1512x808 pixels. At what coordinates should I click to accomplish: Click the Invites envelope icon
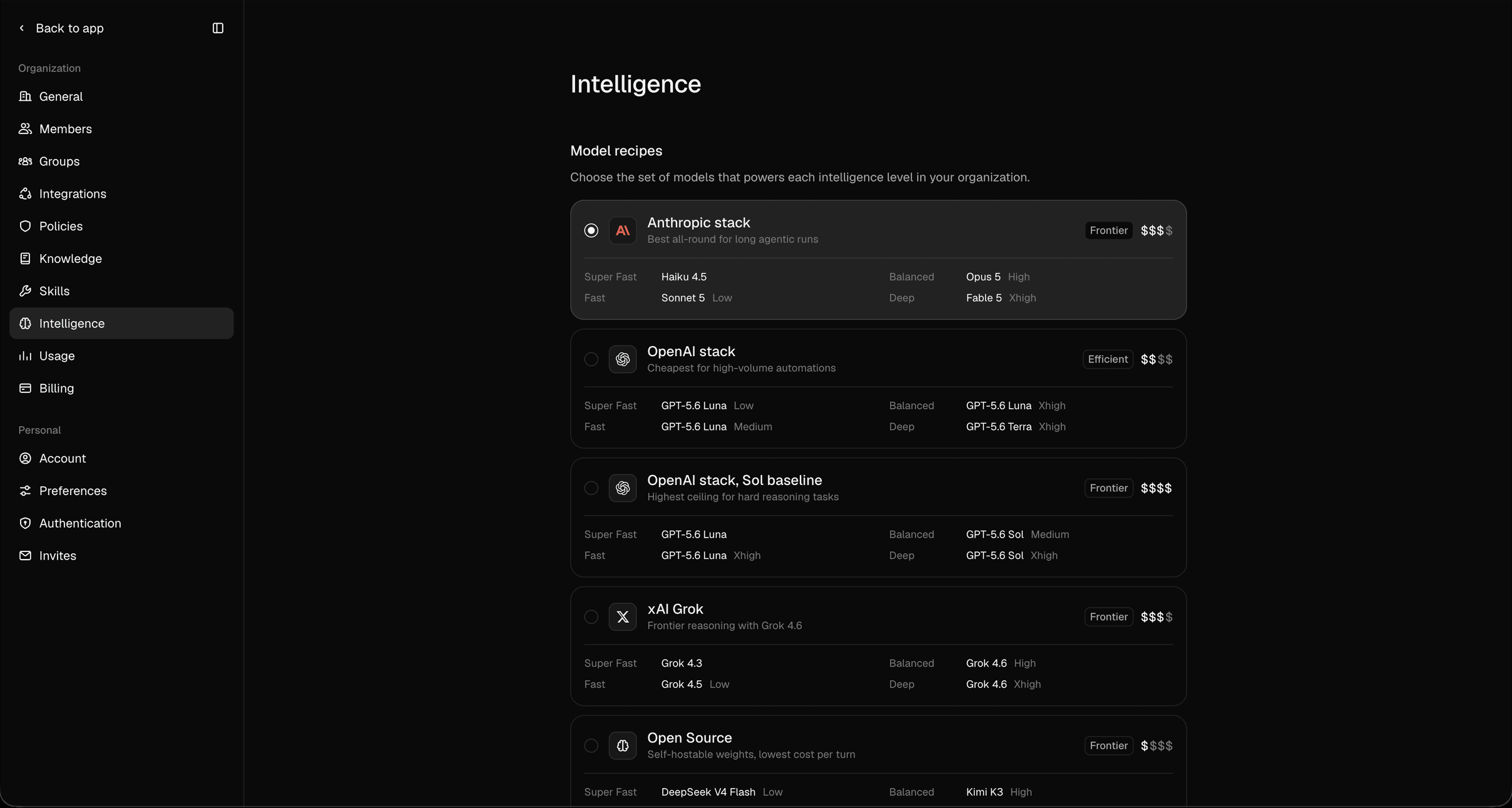pos(25,556)
